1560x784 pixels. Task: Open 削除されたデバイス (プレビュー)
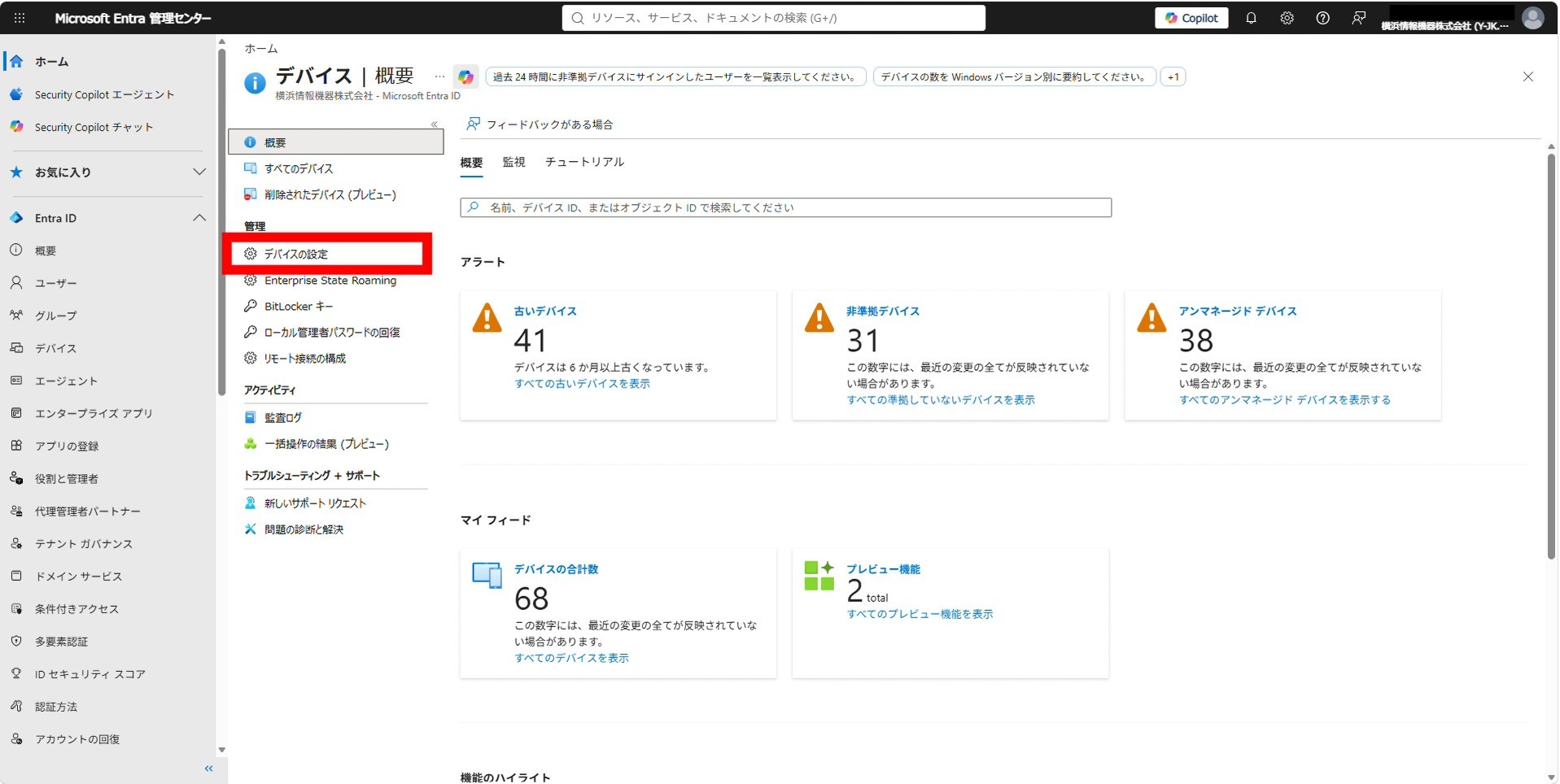330,194
